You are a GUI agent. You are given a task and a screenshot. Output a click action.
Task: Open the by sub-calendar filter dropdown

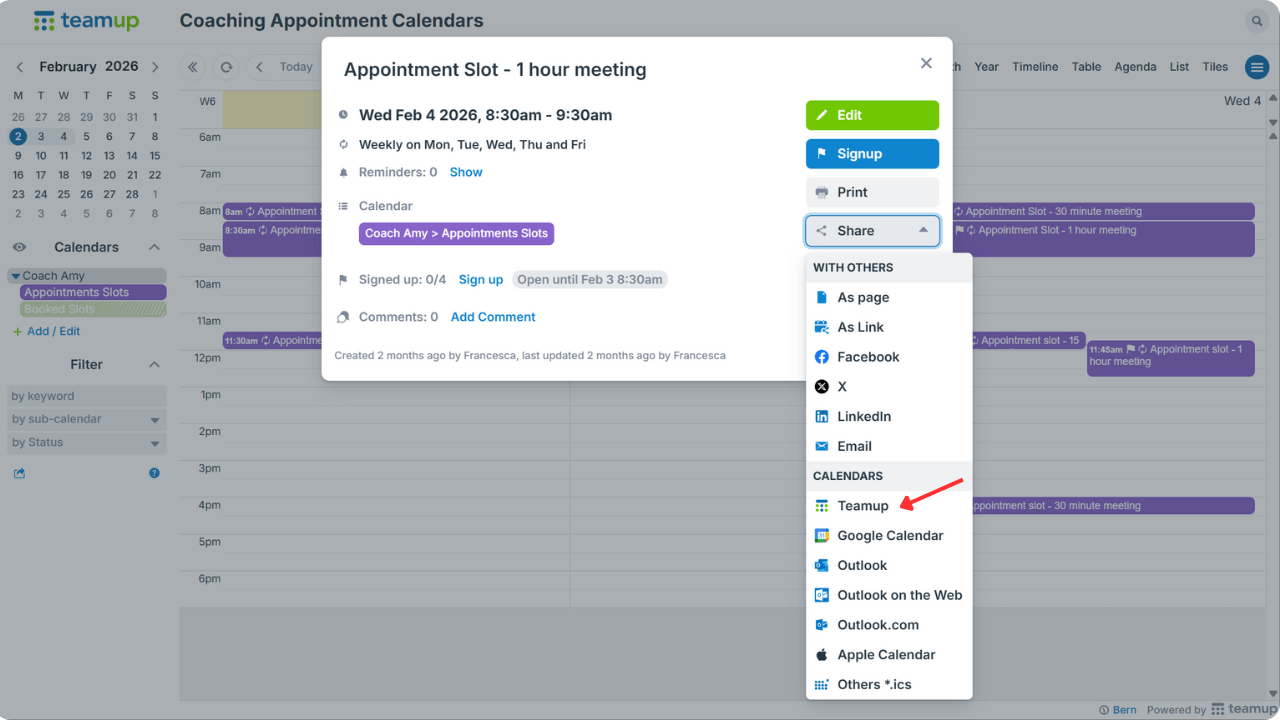[x=86, y=419]
